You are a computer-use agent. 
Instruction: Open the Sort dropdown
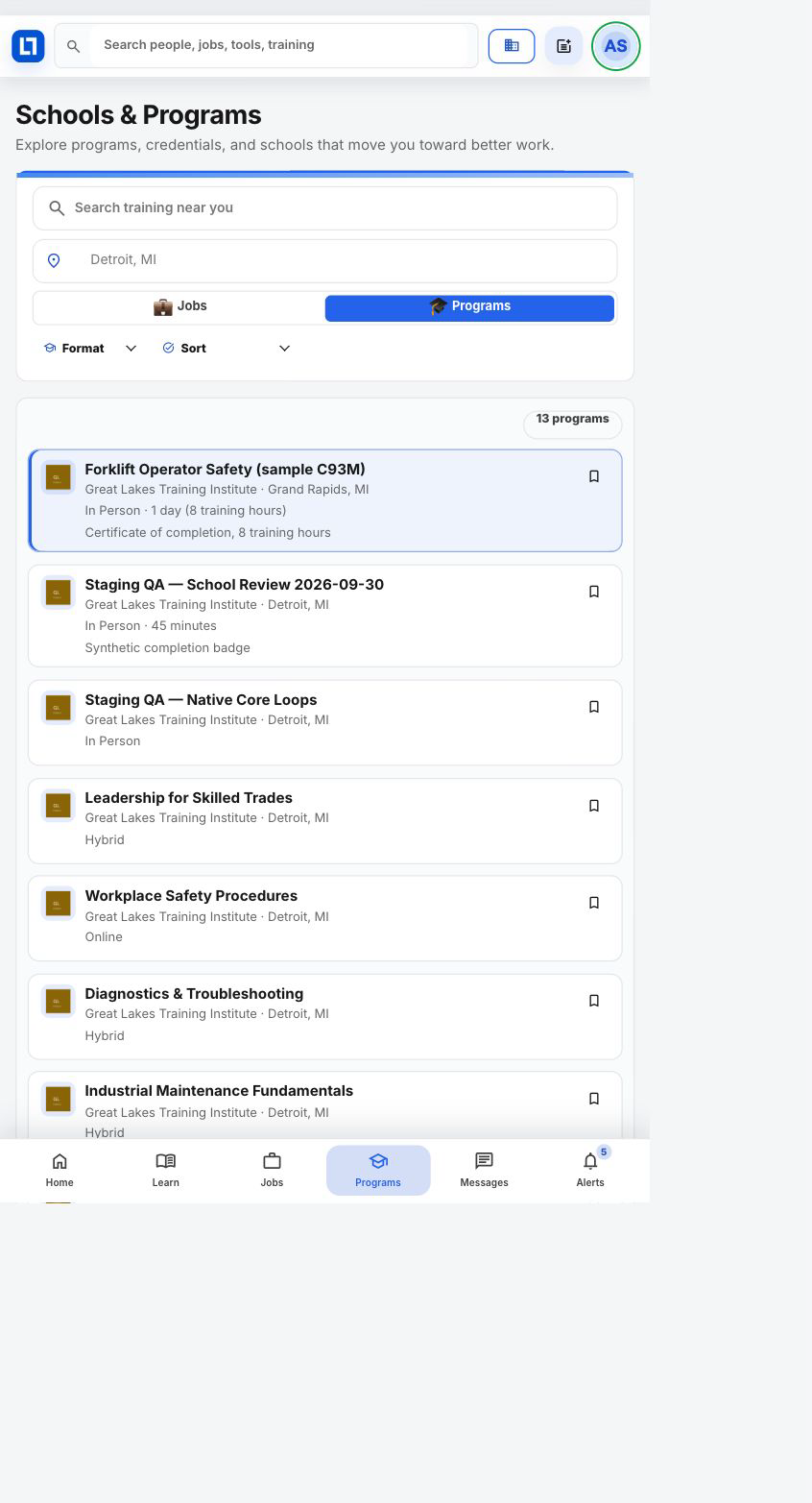click(226, 349)
